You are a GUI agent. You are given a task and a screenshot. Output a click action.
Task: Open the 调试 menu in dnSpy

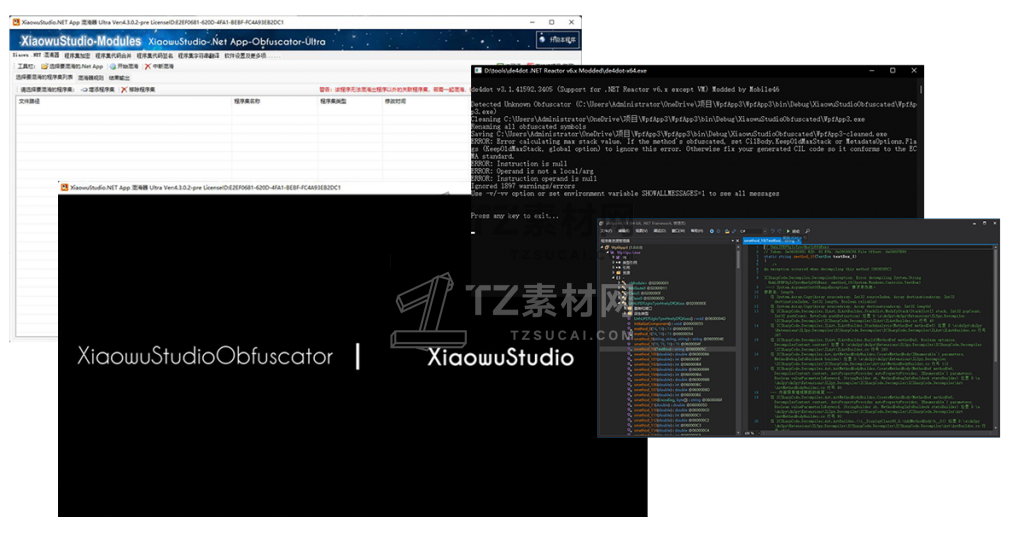(x=660, y=231)
